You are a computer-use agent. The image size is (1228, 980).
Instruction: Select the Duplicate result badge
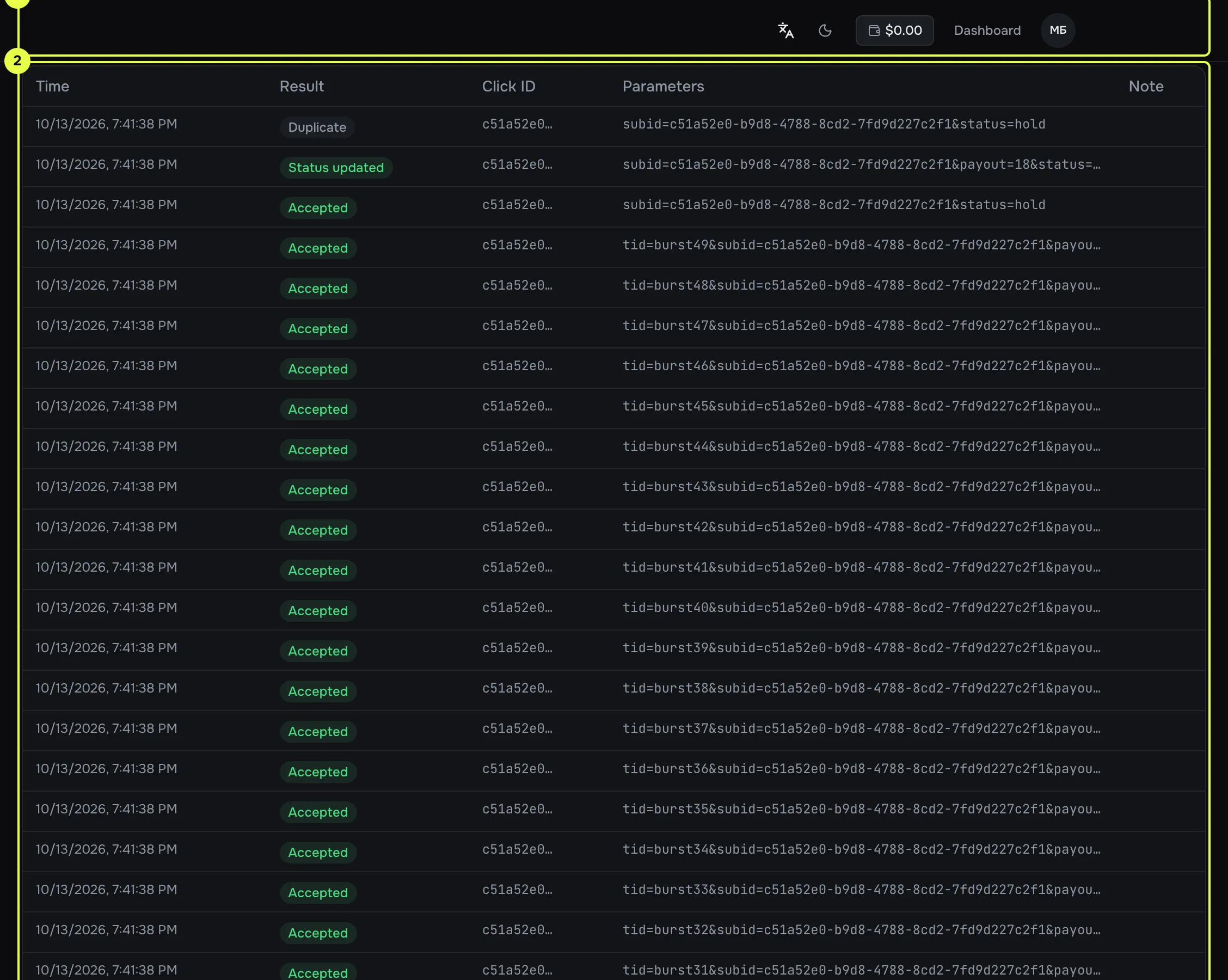317,127
